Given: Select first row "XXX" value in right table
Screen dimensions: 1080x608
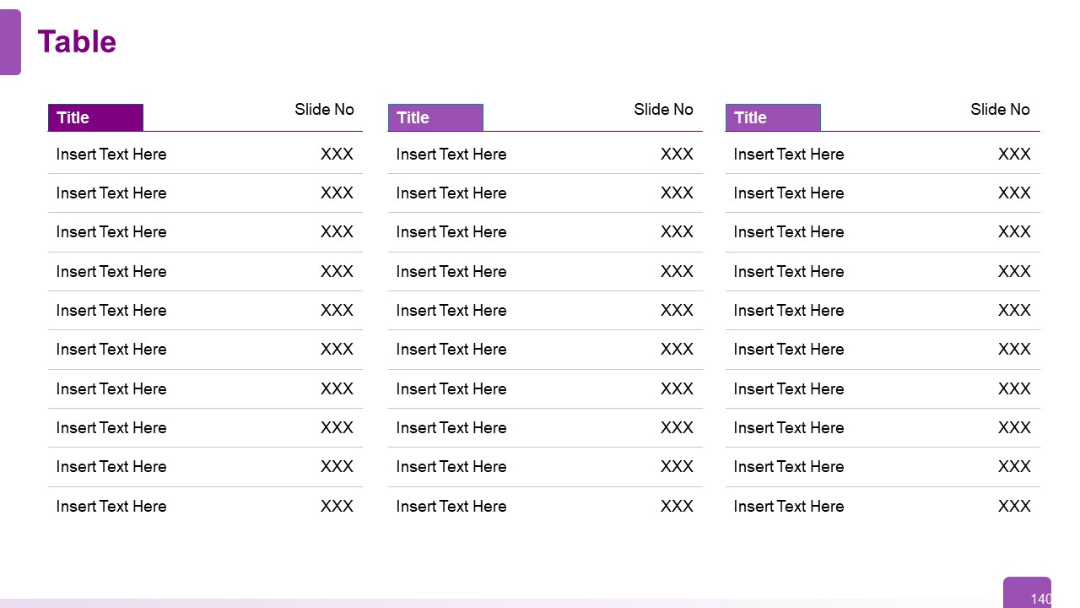Looking at the screenshot, I should (x=1015, y=154).
